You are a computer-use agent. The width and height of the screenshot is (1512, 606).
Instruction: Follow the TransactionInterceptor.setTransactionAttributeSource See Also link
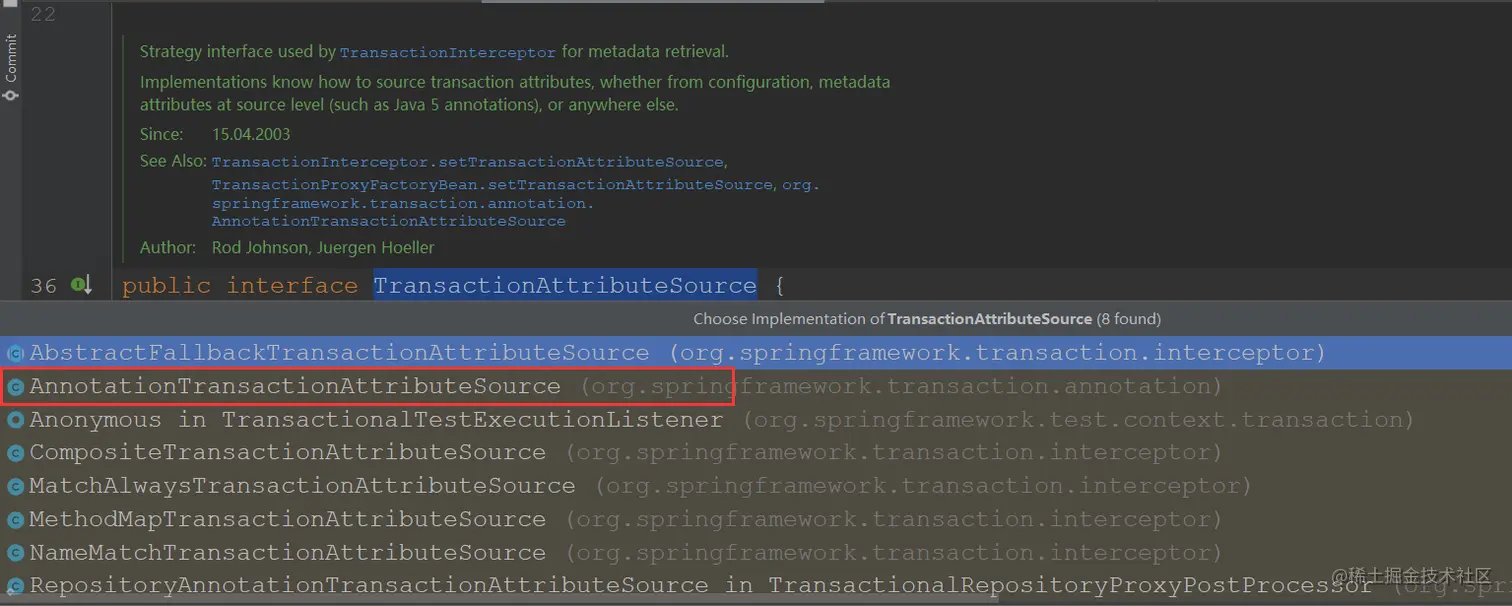pyautogui.click(x=467, y=162)
